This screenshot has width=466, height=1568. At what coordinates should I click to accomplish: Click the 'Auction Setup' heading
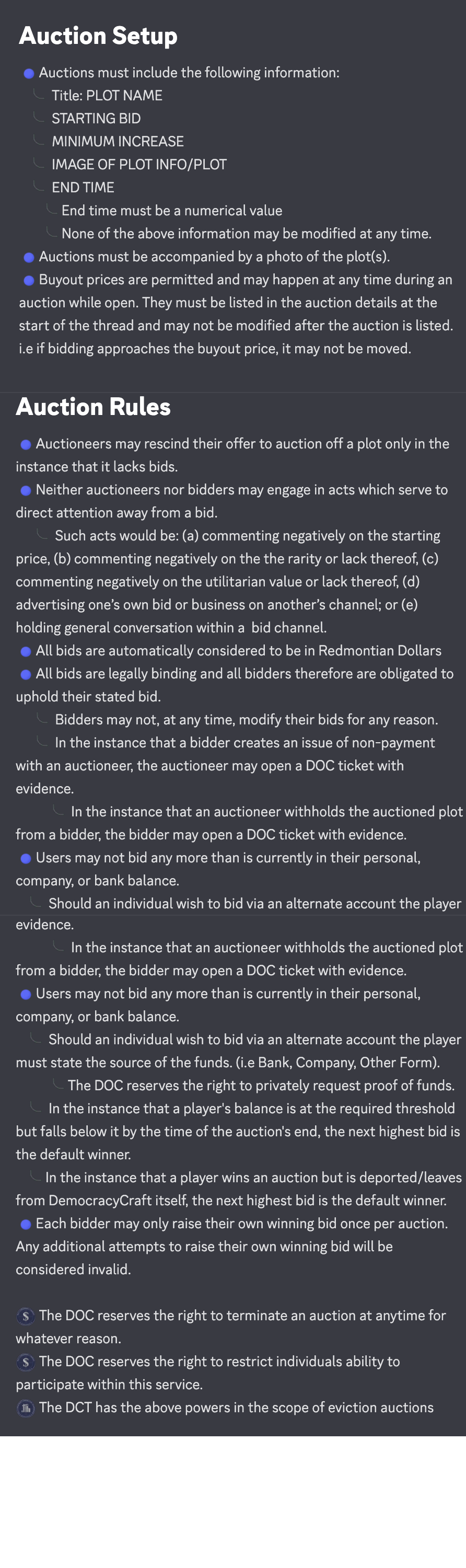tap(98, 36)
